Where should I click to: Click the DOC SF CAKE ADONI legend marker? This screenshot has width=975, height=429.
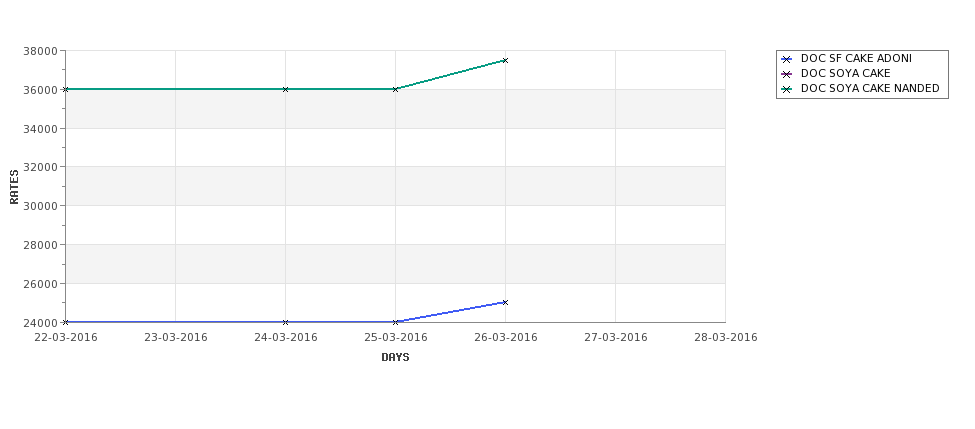pos(787,60)
